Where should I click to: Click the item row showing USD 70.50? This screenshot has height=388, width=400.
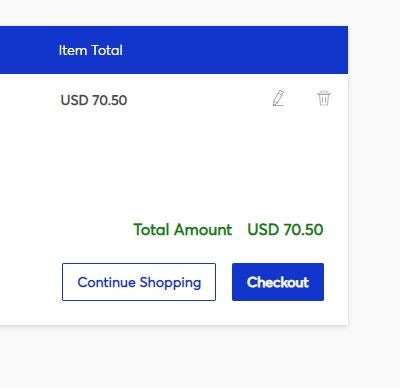click(174, 99)
